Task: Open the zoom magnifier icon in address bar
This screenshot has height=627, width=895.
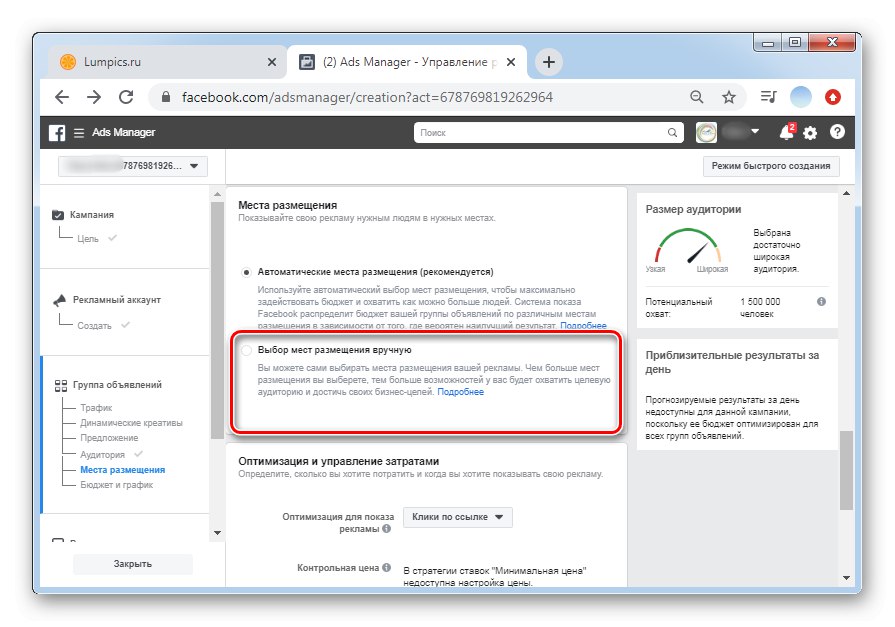Action: 696,97
